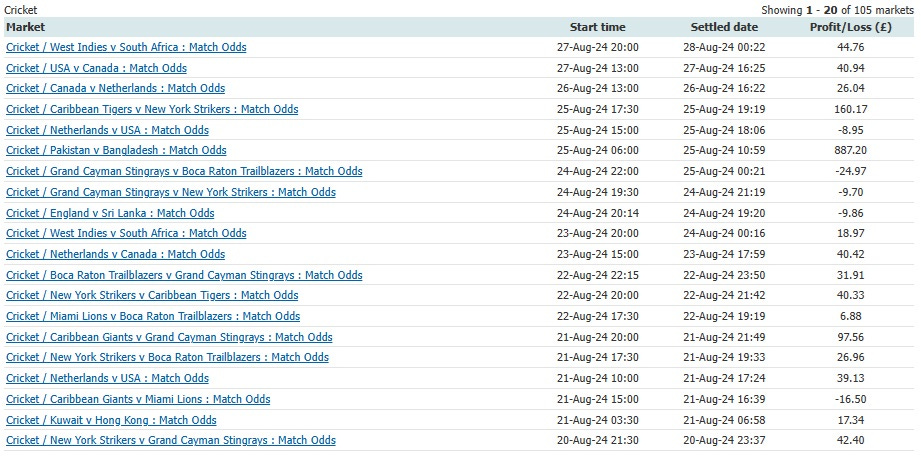Viewport: 921px width, 458px height.
Task: Click start time 26-Aug-24 13:00
Action: point(597,89)
